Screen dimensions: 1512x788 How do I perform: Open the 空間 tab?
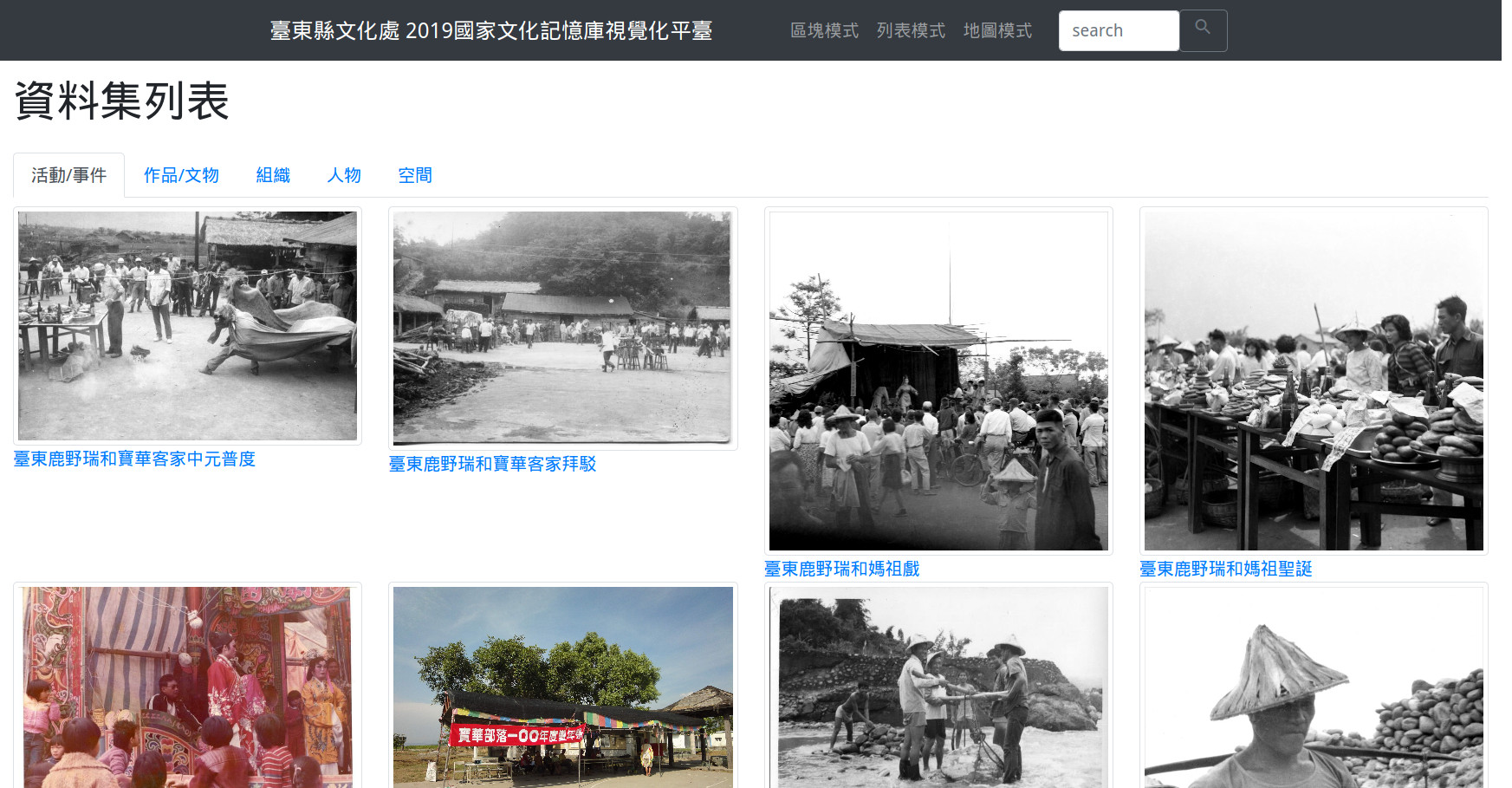click(415, 175)
